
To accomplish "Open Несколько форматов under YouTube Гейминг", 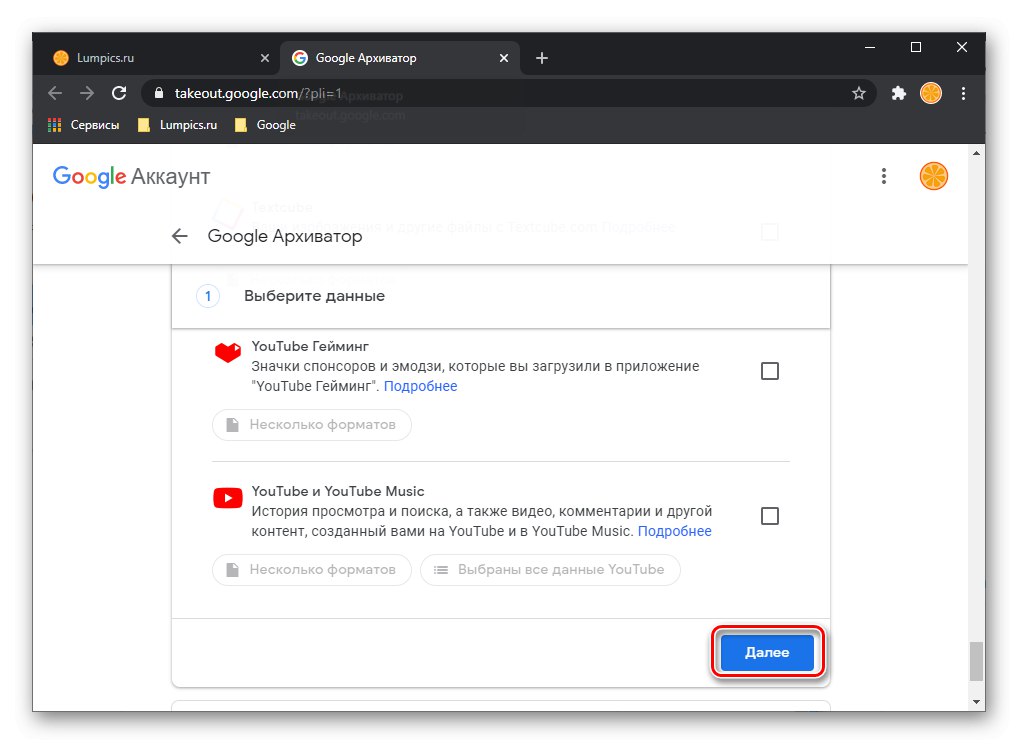I will 312,425.
